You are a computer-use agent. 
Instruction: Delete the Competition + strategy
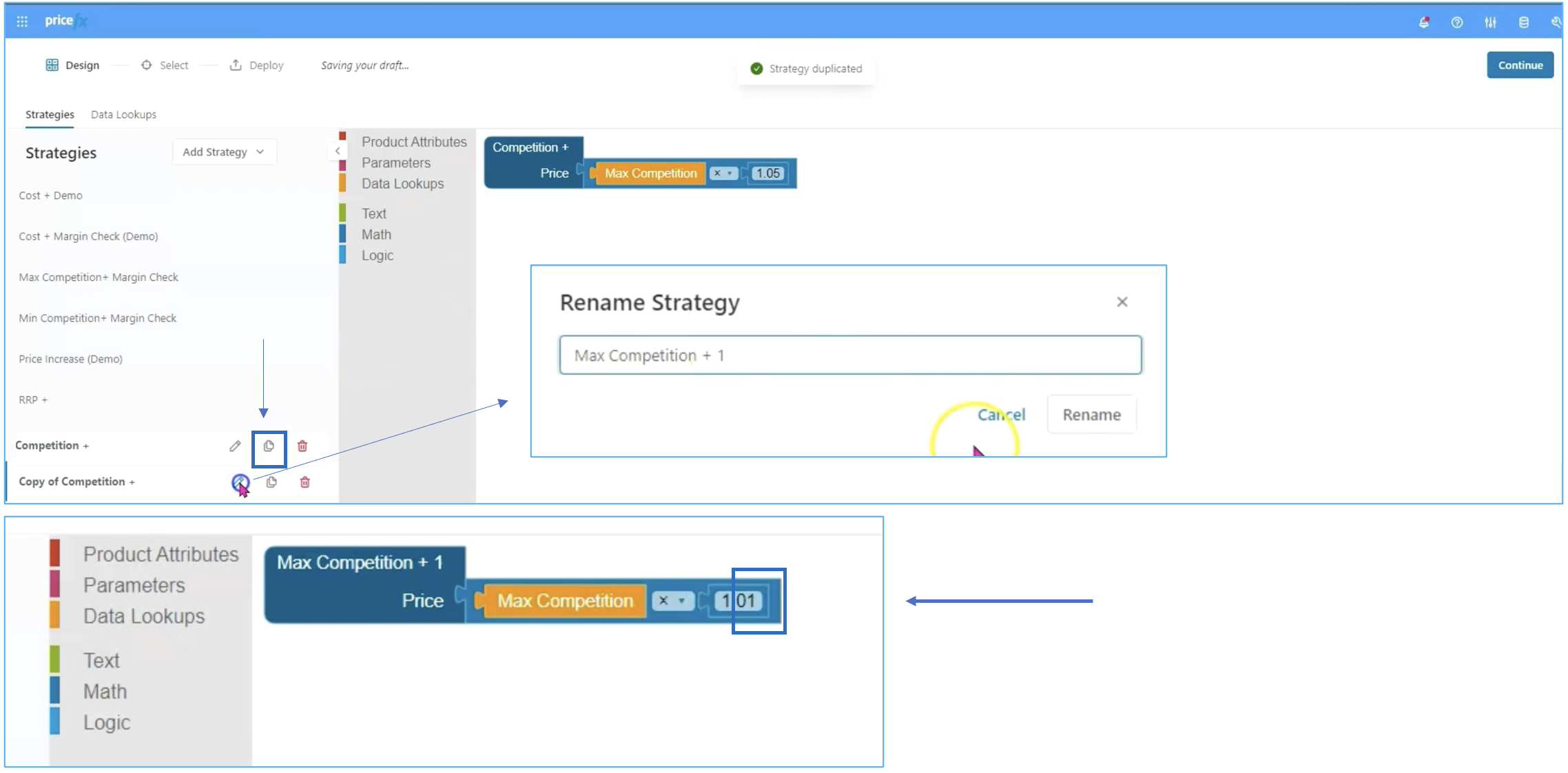tap(302, 446)
